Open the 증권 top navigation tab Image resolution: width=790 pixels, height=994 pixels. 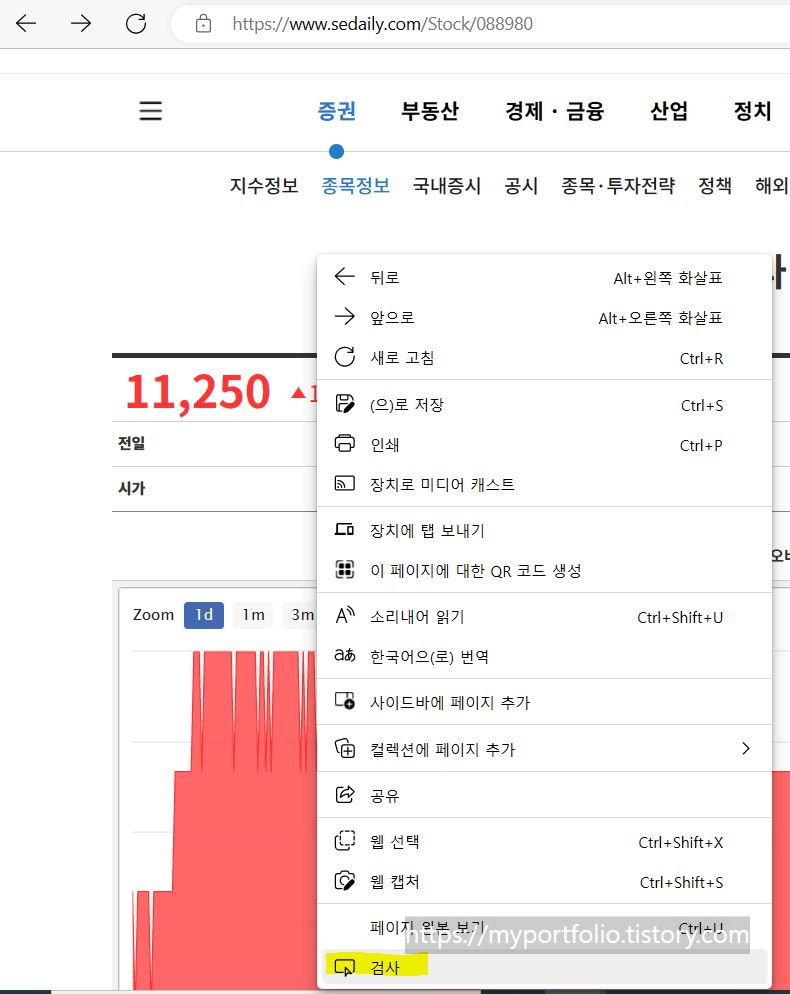(x=337, y=111)
